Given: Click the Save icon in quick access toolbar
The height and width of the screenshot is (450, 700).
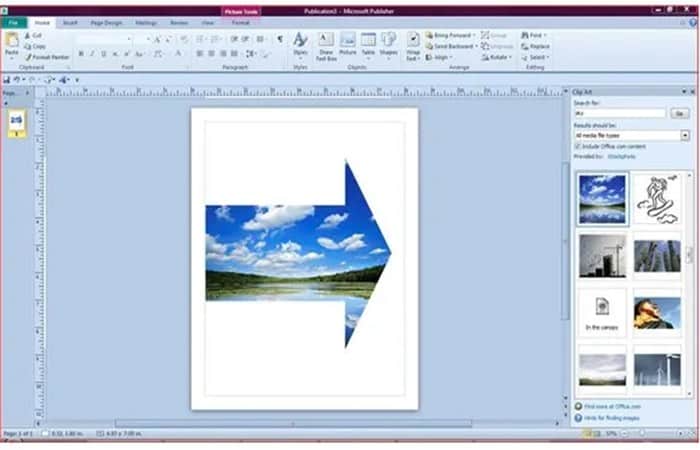Looking at the screenshot, I should tap(7, 80).
